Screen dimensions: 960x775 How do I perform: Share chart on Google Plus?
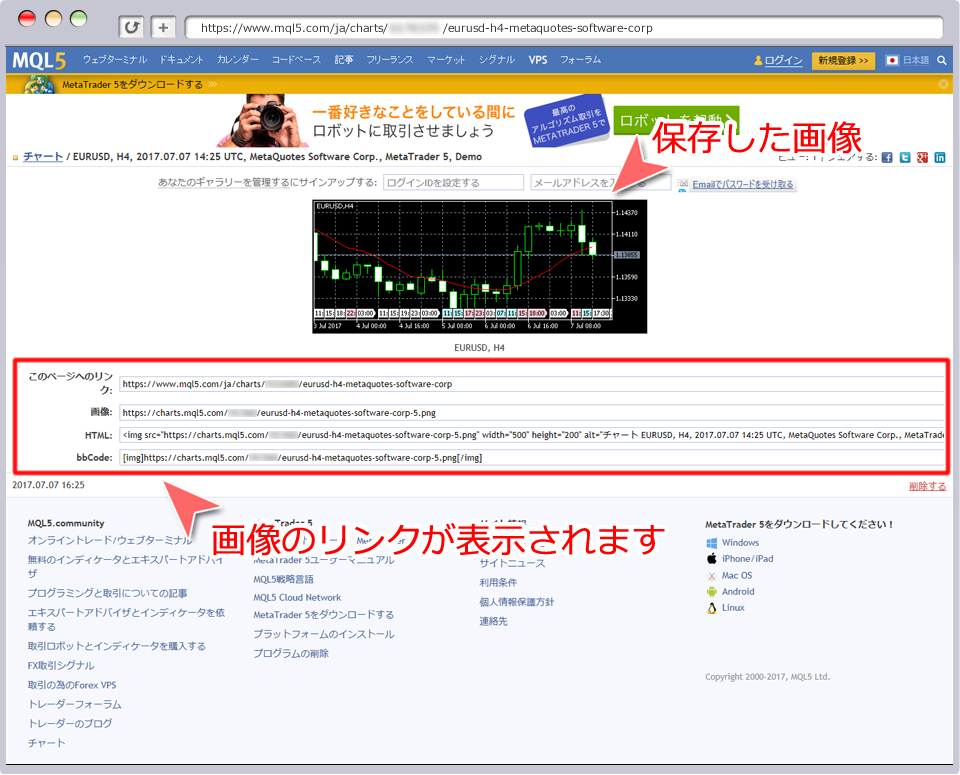(922, 157)
